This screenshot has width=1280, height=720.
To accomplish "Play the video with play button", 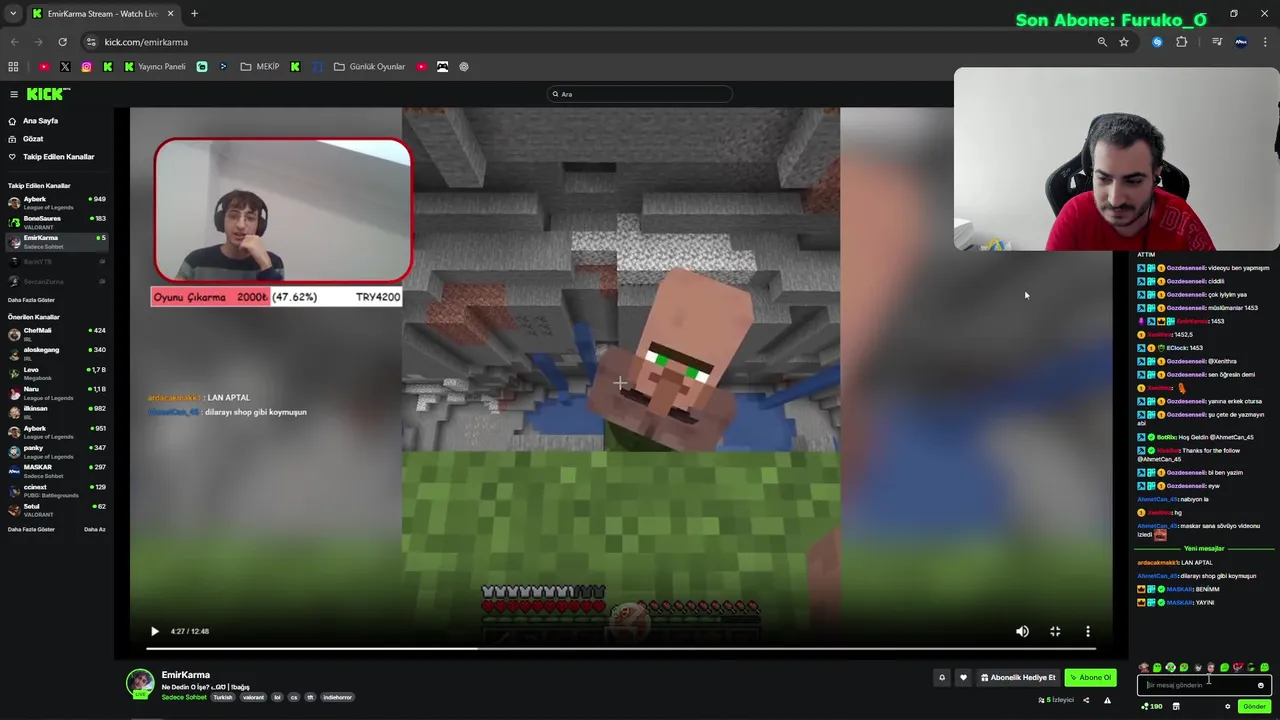I will coord(154,631).
